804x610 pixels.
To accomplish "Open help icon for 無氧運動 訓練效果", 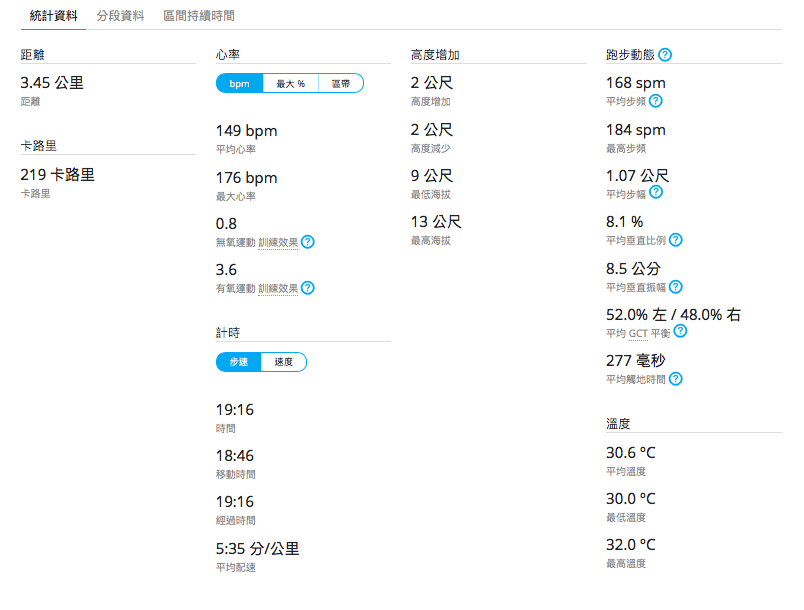I will [308, 241].
